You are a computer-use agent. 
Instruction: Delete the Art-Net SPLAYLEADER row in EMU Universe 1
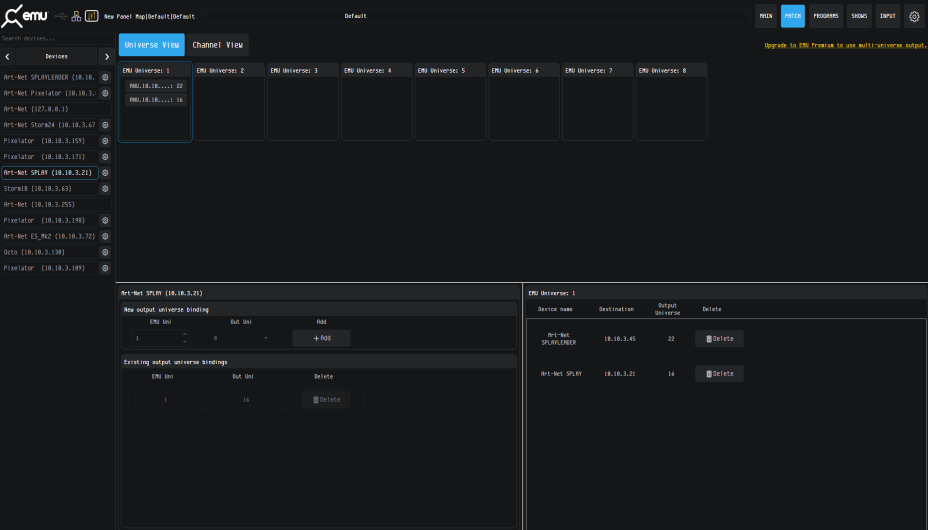719,339
